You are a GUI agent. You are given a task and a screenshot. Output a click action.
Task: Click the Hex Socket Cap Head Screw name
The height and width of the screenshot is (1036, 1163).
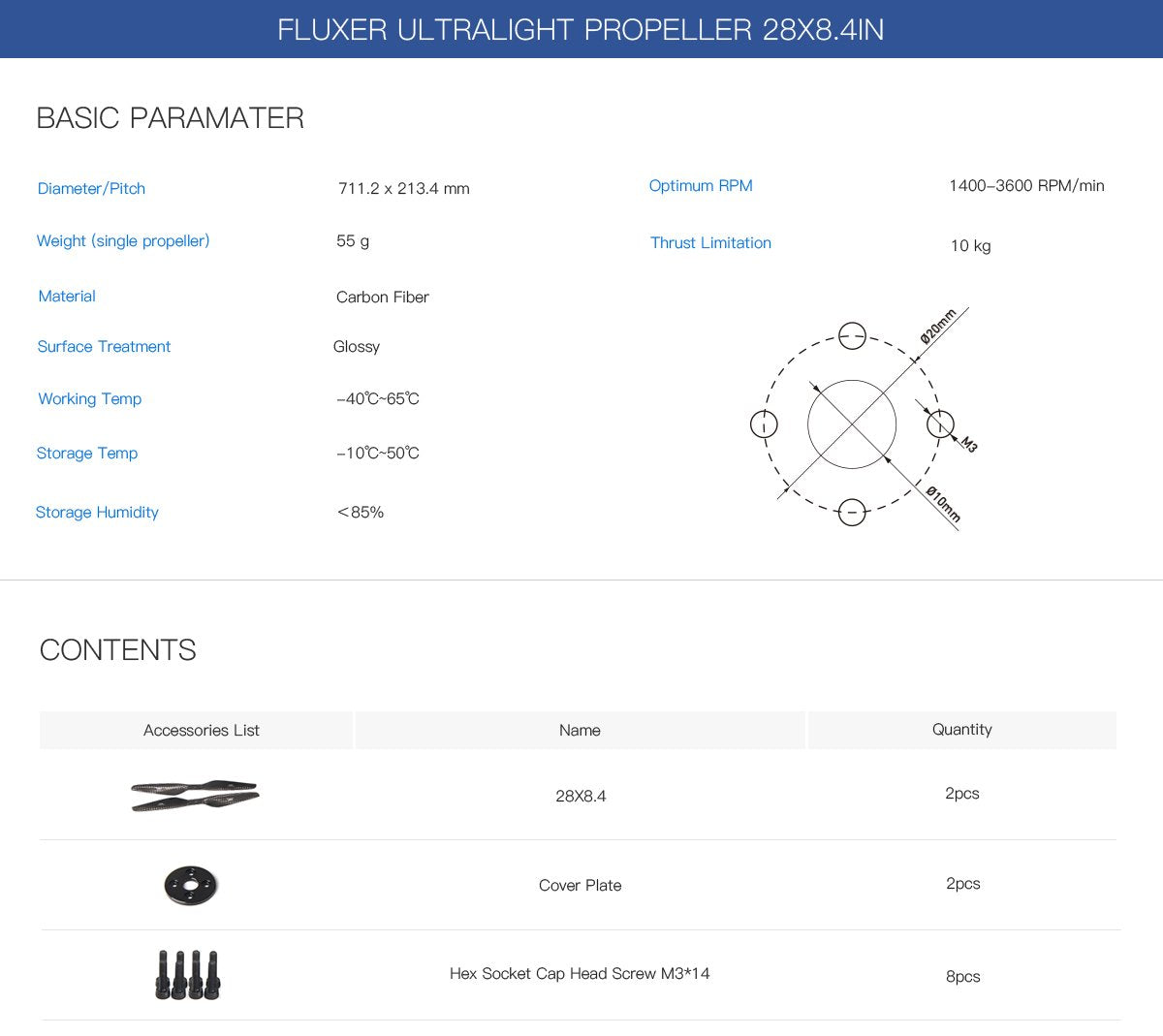point(580,973)
